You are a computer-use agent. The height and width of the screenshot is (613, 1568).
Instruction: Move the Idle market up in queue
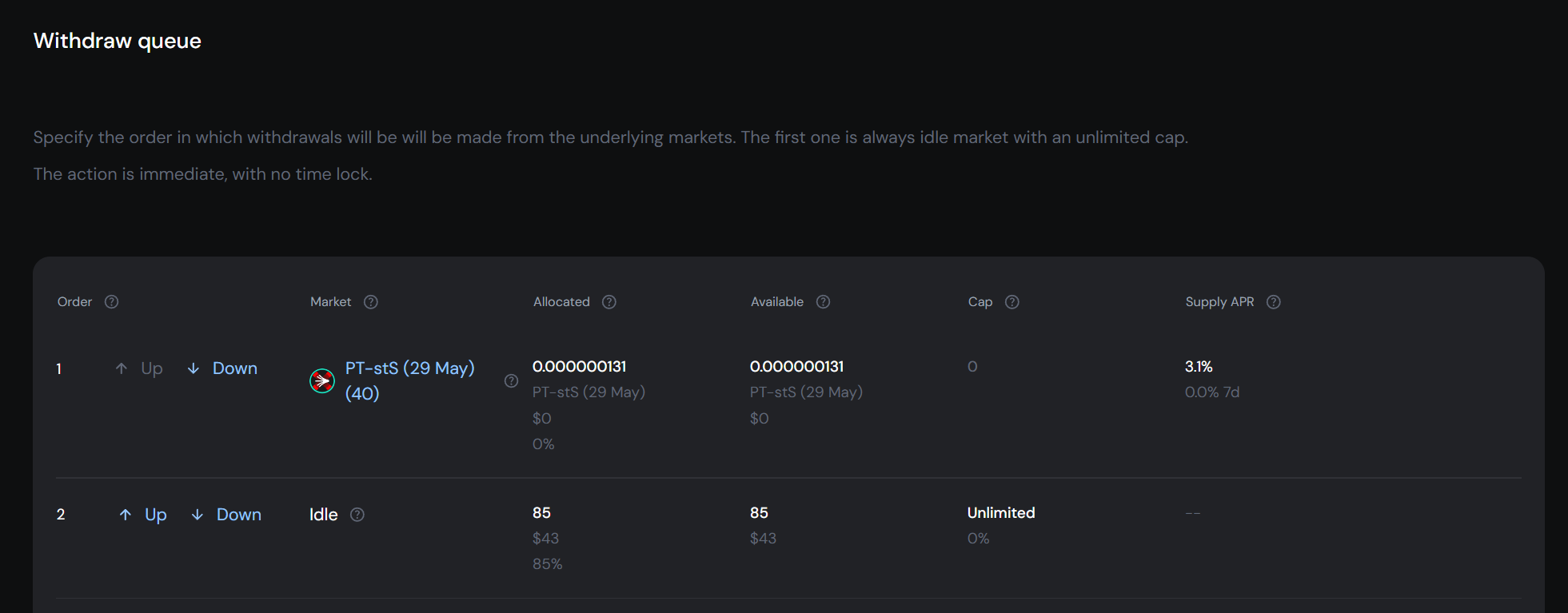pos(144,515)
